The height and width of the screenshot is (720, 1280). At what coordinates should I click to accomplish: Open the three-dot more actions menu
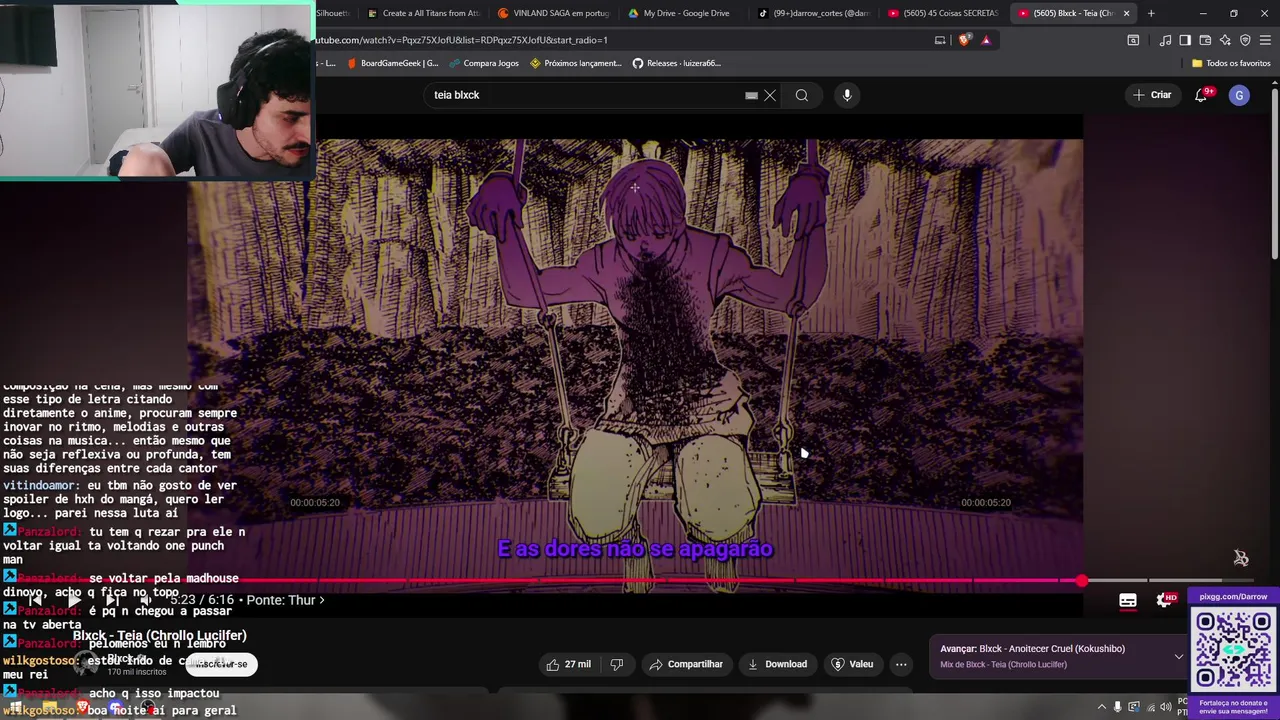pyautogui.click(x=901, y=664)
